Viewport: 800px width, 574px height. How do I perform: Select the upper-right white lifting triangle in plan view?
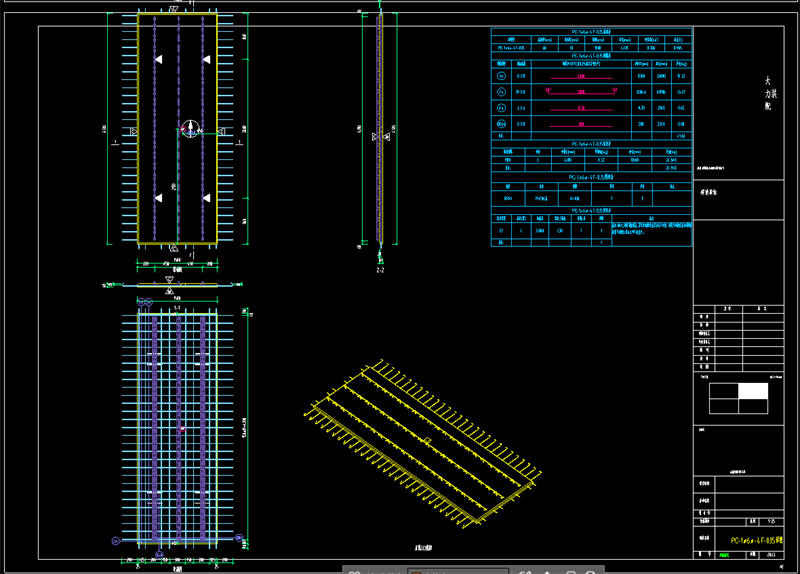206,60
